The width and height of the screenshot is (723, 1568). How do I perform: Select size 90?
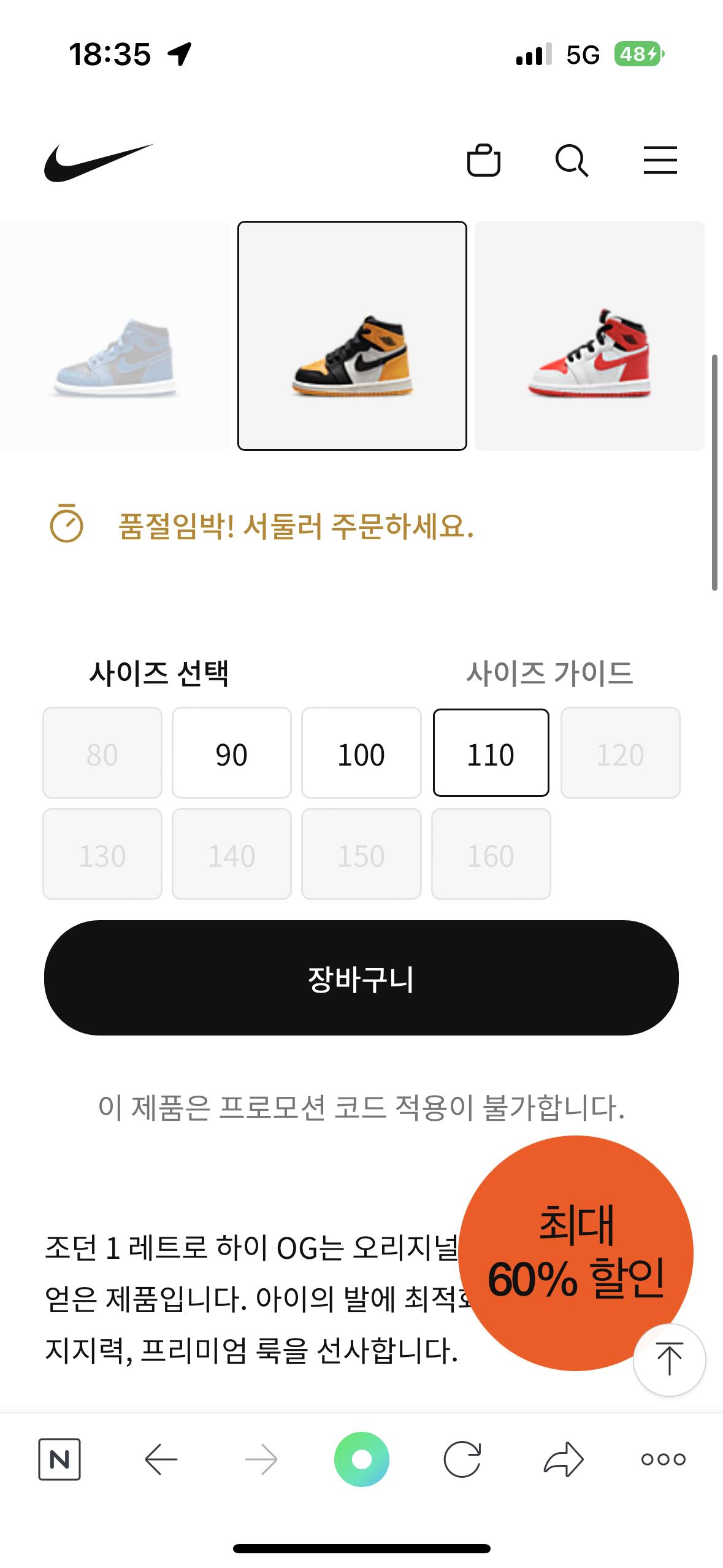tap(231, 753)
